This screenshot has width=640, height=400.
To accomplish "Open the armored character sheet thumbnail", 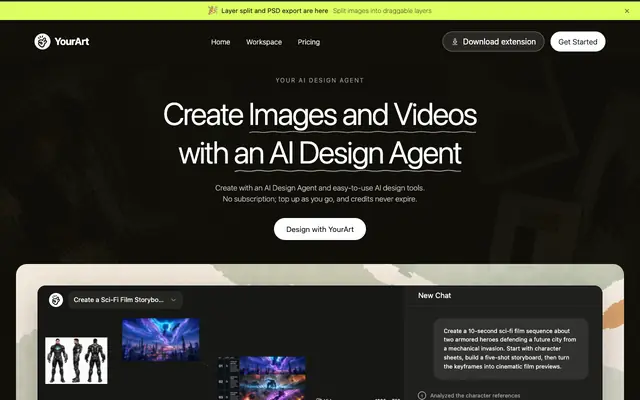I will [76, 360].
